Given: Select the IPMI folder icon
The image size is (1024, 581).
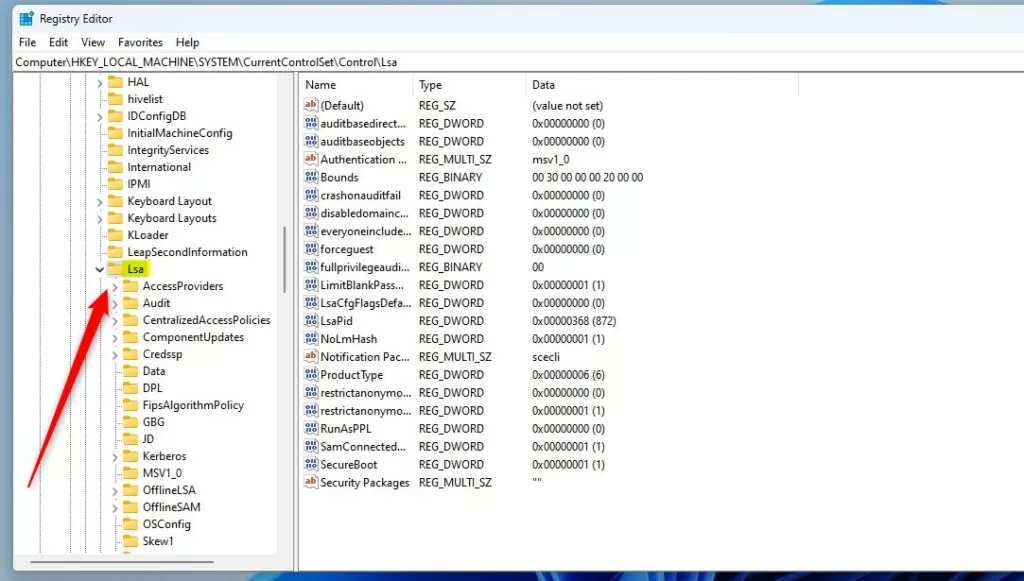Looking at the screenshot, I should pyautogui.click(x=115, y=183).
